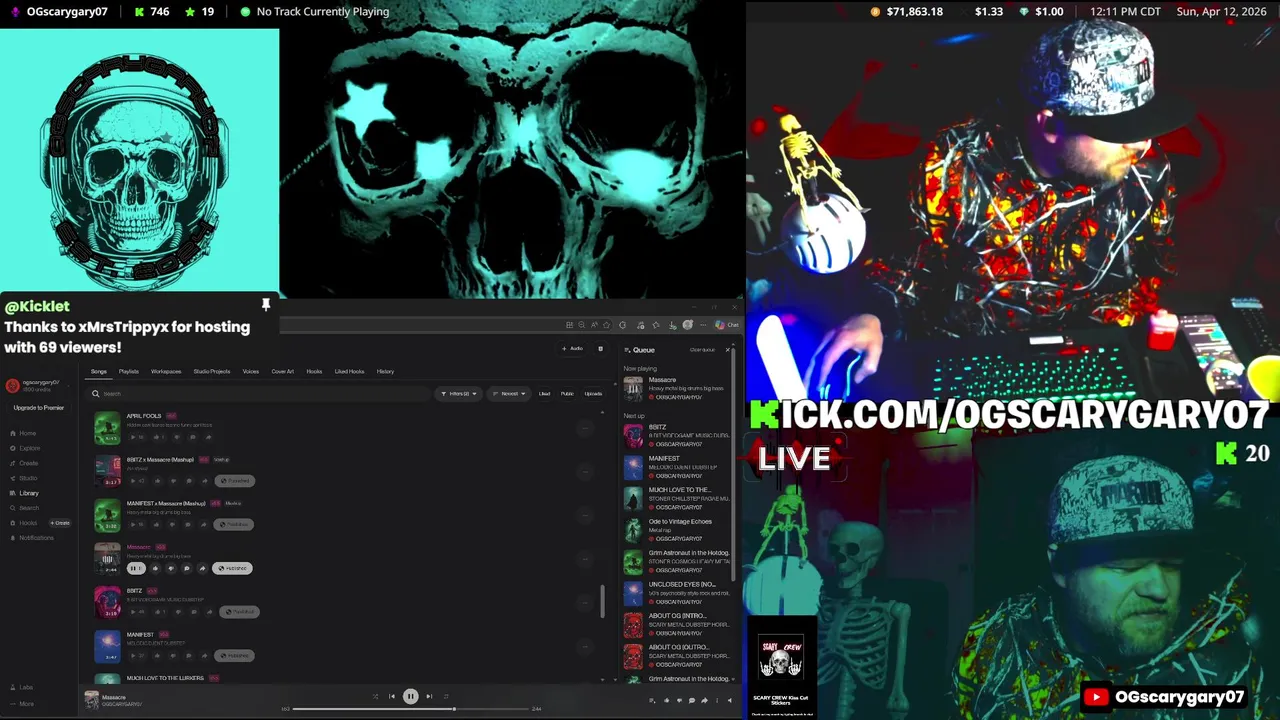1280x720 pixels.
Task: Click the player progress bar
Action: 411,709
